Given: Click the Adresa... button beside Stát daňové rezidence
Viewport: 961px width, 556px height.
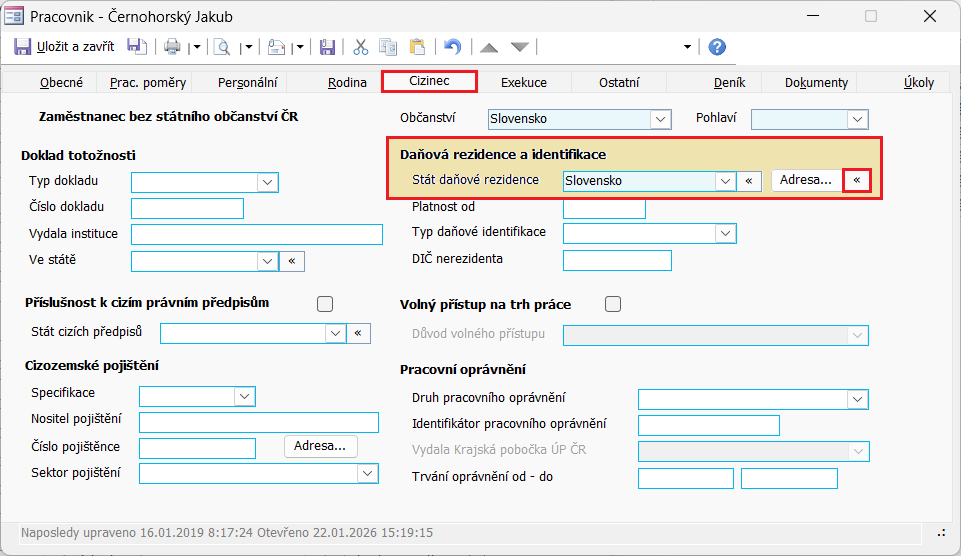Looking at the screenshot, I should pos(806,181).
